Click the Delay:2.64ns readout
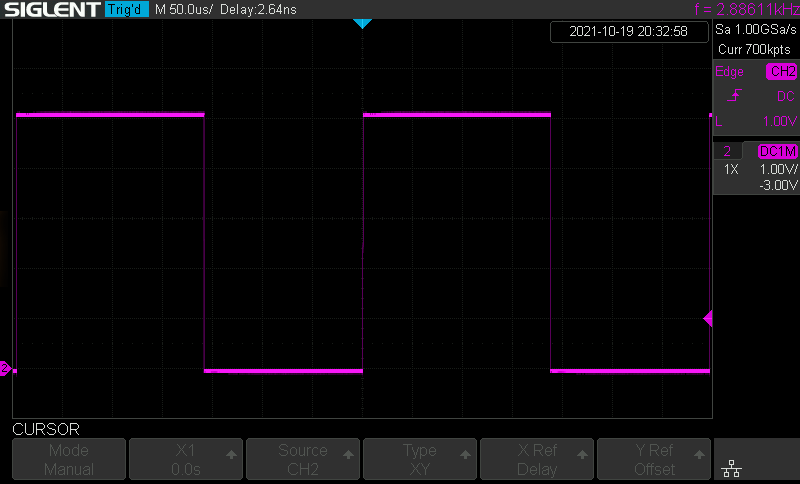 pos(258,9)
